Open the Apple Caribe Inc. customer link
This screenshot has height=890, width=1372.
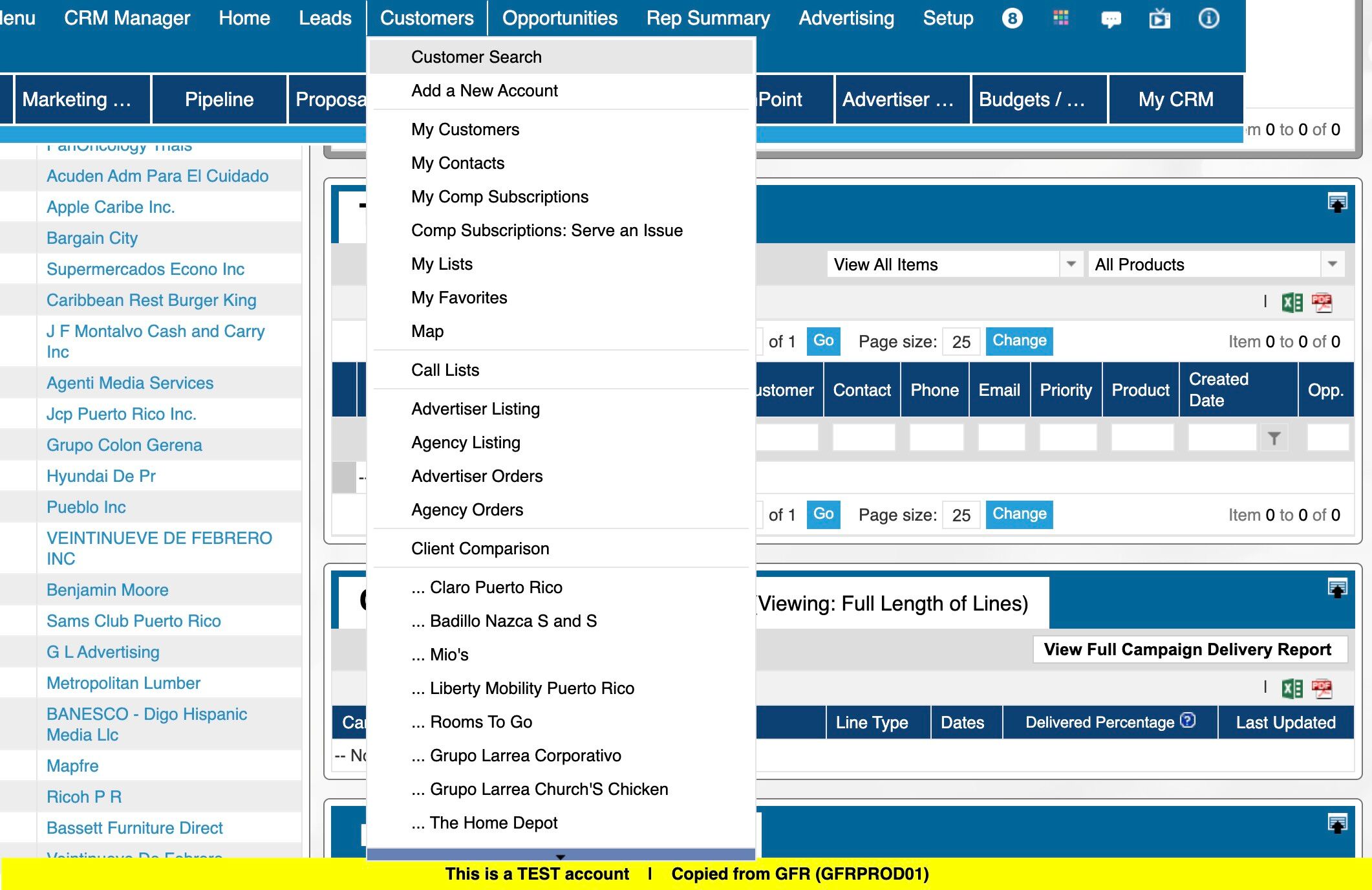point(111,207)
